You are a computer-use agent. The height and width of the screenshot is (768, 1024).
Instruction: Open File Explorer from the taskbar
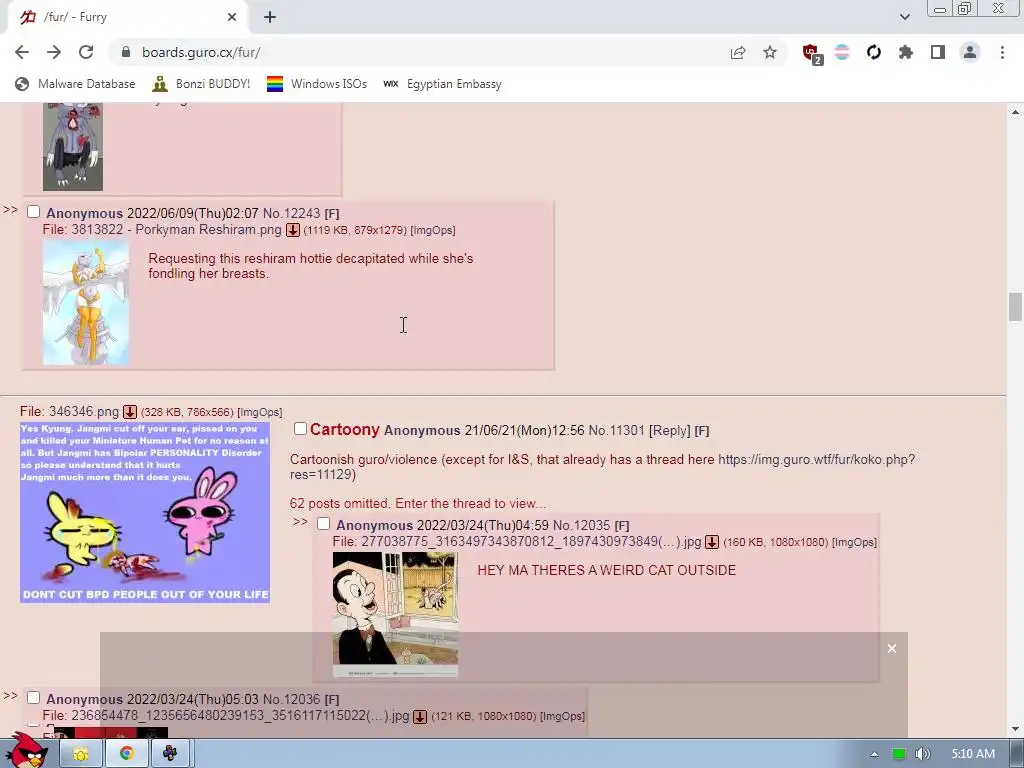tap(81, 754)
